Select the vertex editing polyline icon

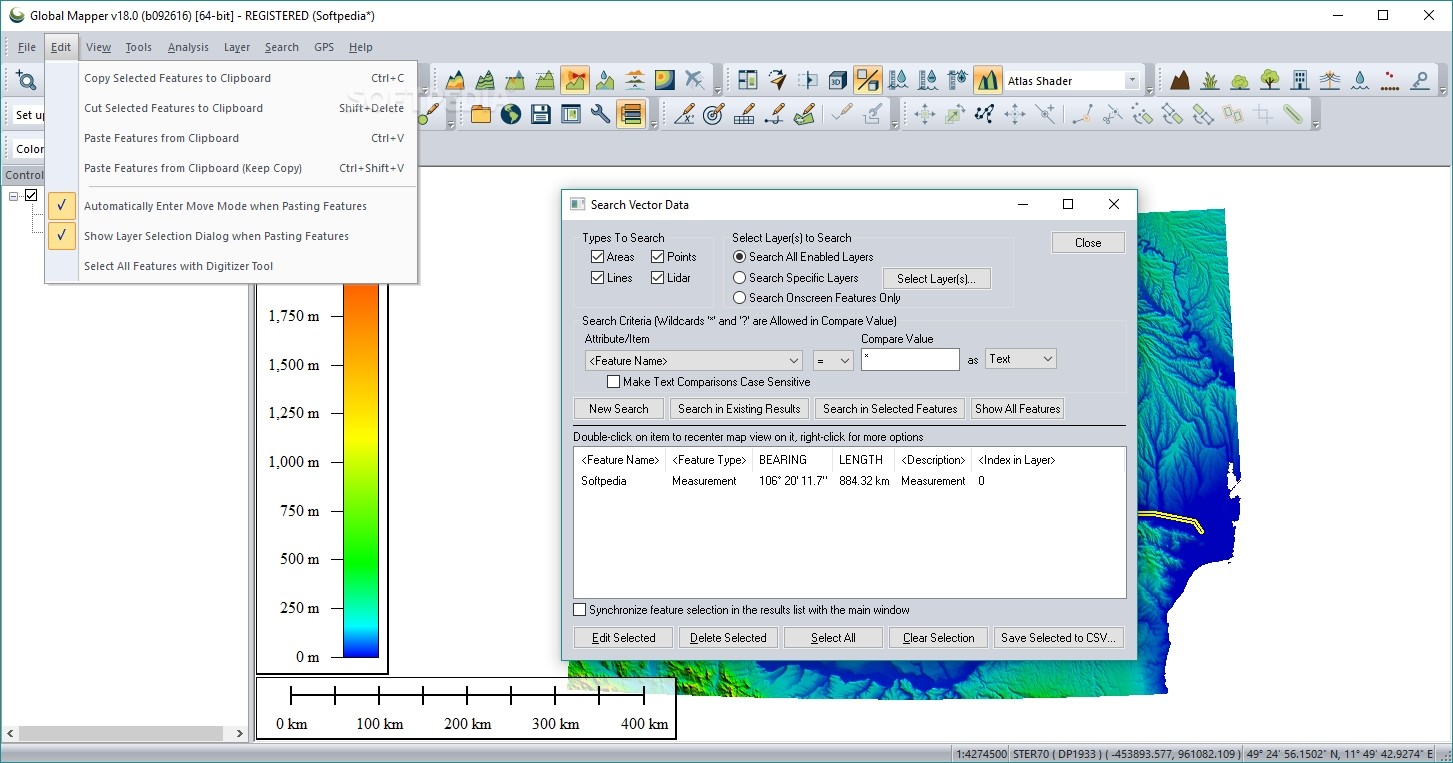(985, 114)
